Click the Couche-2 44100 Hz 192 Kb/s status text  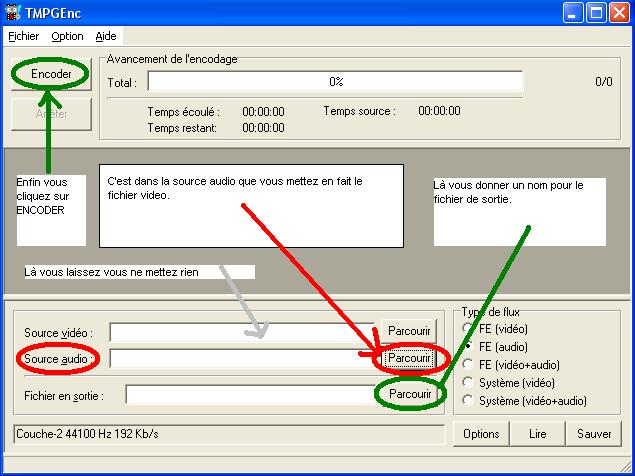click(87, 434)
